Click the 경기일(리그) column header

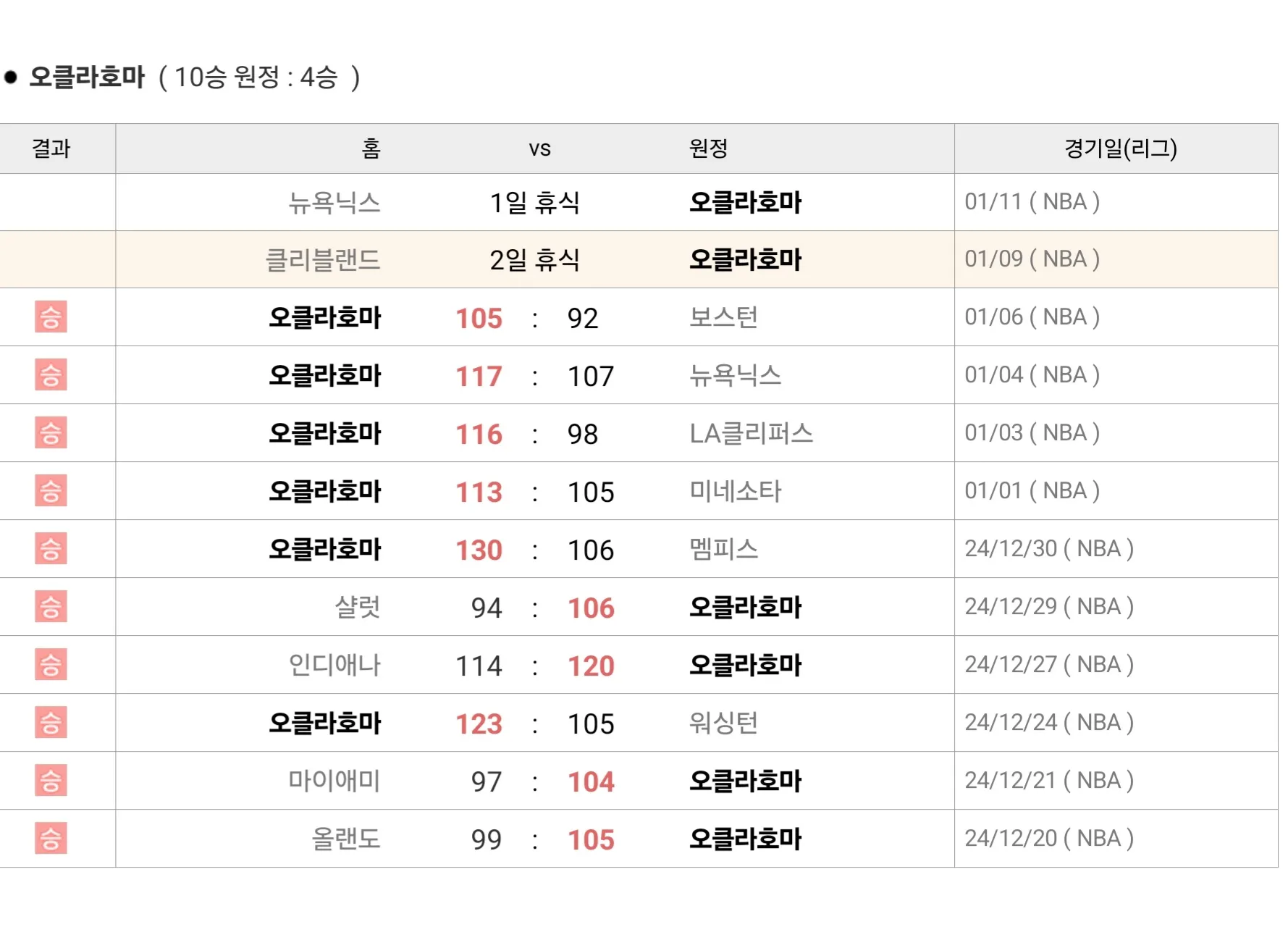[x=1121, y=148]
